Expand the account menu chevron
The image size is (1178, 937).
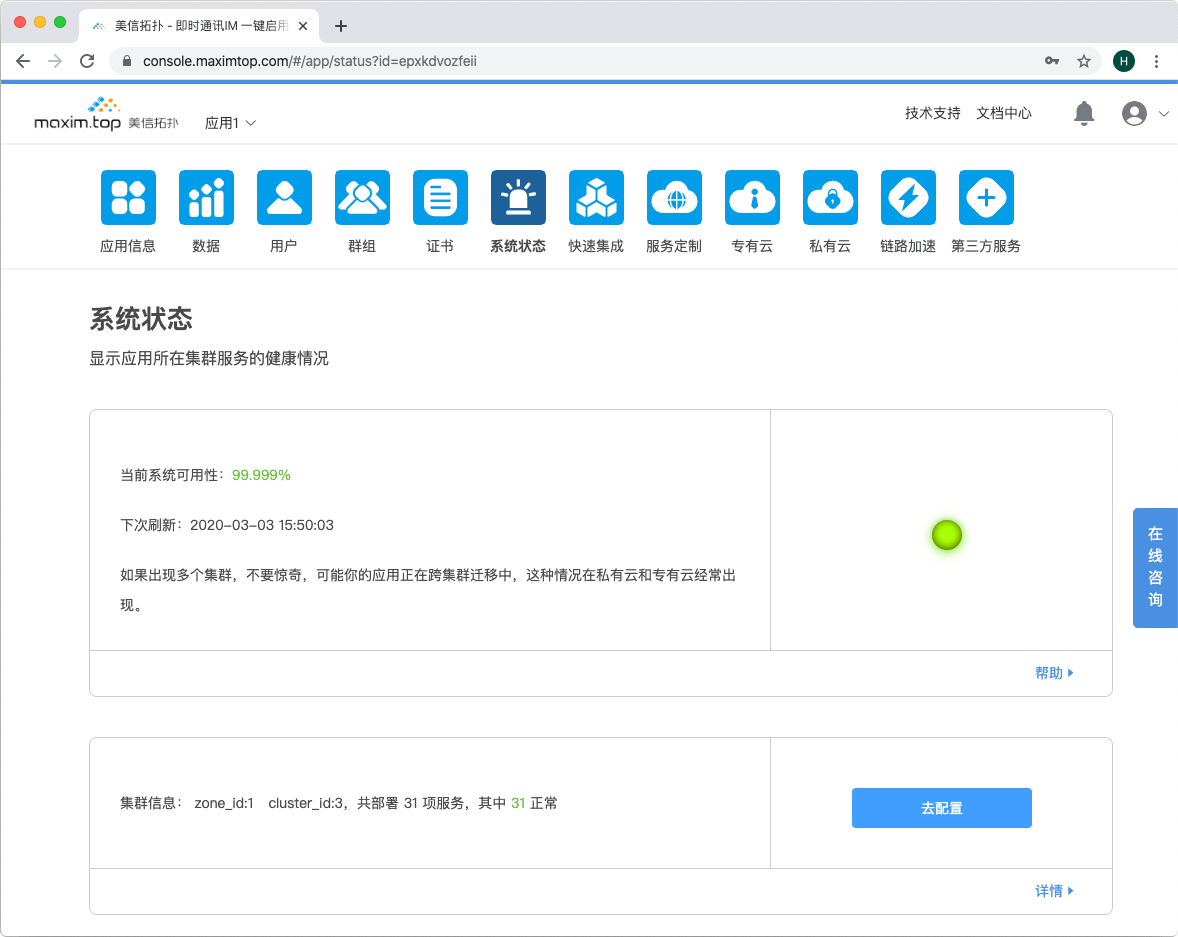[x=1164, y=114]
